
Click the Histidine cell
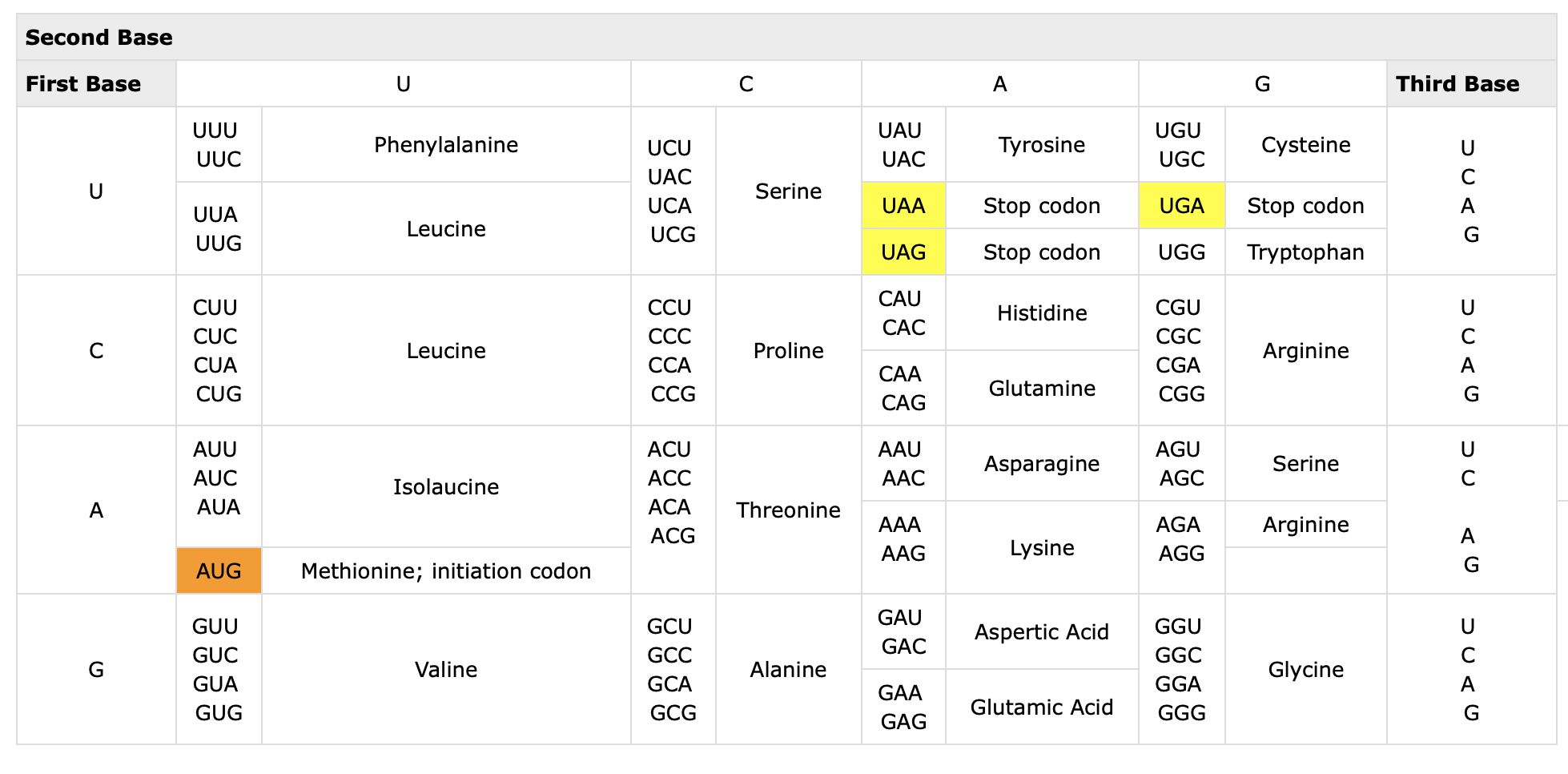point(1041,313)
